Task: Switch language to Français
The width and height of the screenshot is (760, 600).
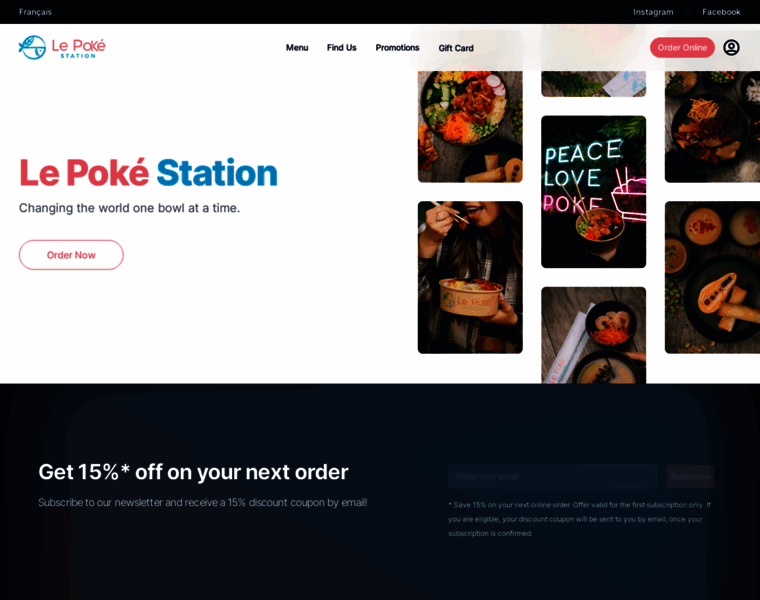Action: tap(35, 12)
